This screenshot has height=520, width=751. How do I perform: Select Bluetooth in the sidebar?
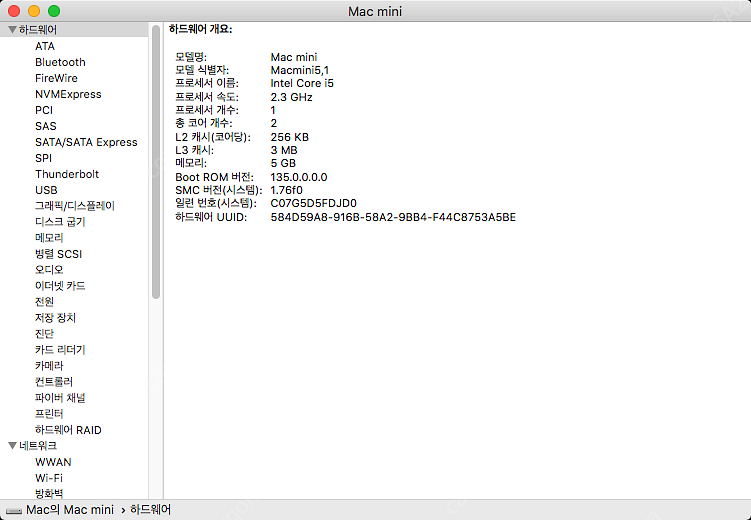pos(60,62)
